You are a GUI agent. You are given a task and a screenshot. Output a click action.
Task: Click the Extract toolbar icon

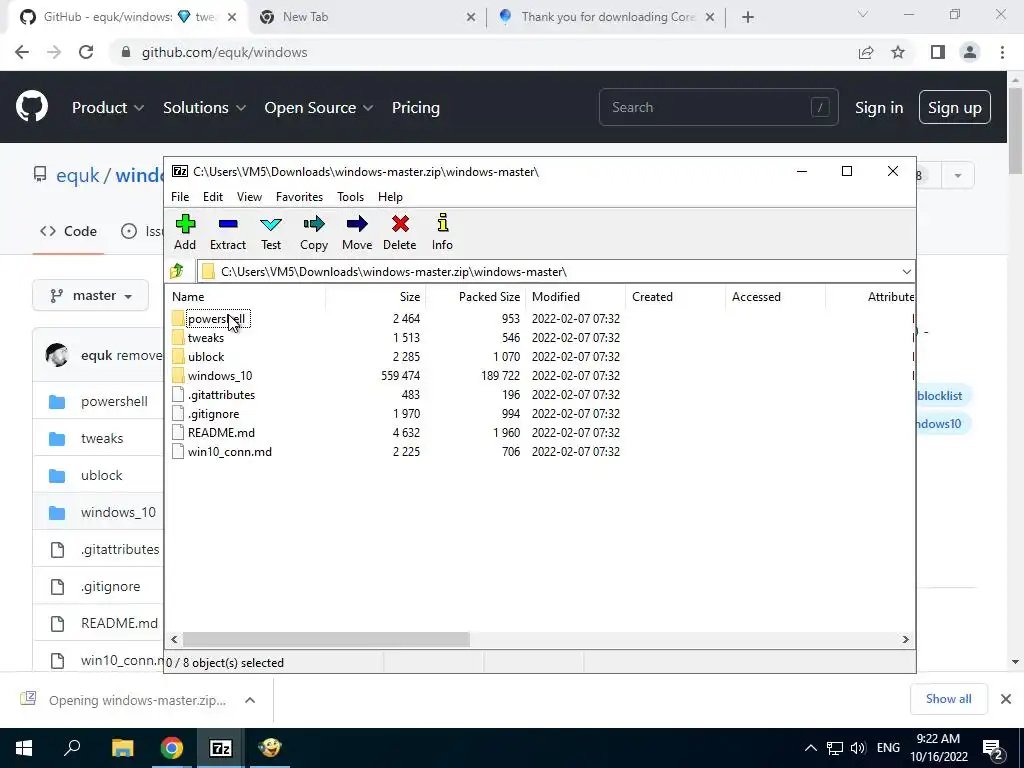click(228, 232)
